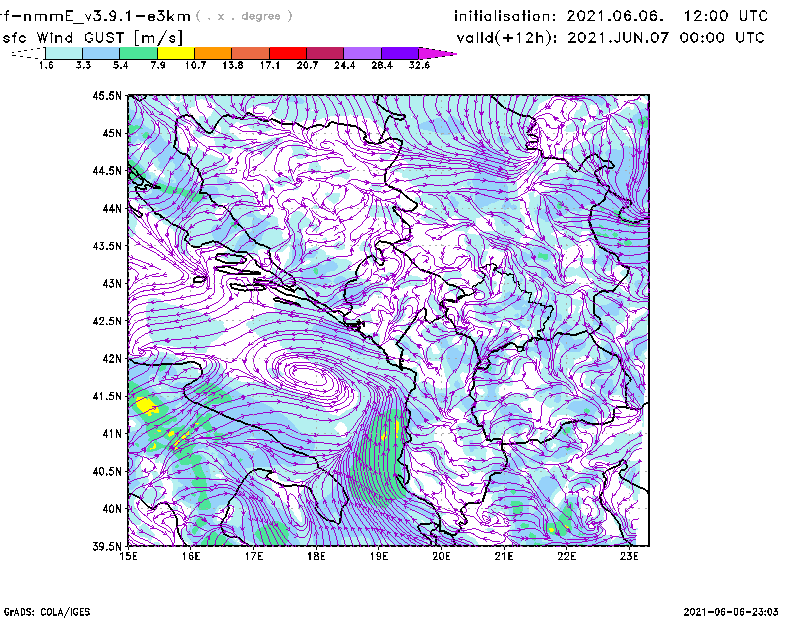Screen dimensions: 800x618
Task: Click the 41.5N latitude label
Action: point(107,396)
